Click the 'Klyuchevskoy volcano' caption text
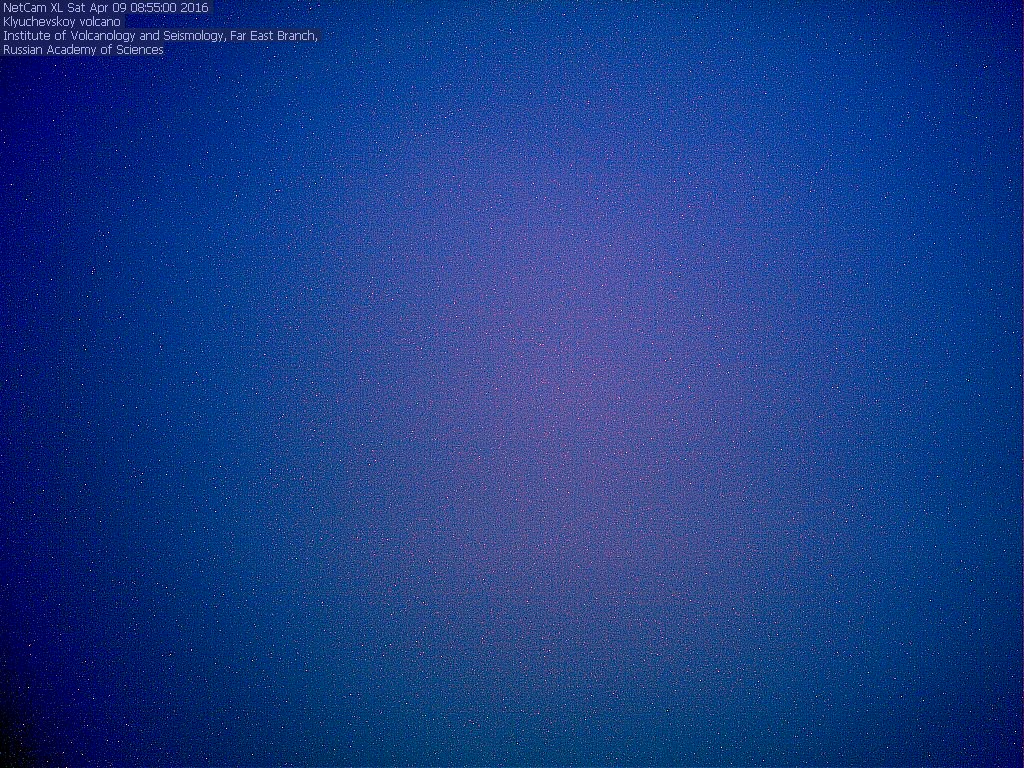 click(x=62, y=22)
